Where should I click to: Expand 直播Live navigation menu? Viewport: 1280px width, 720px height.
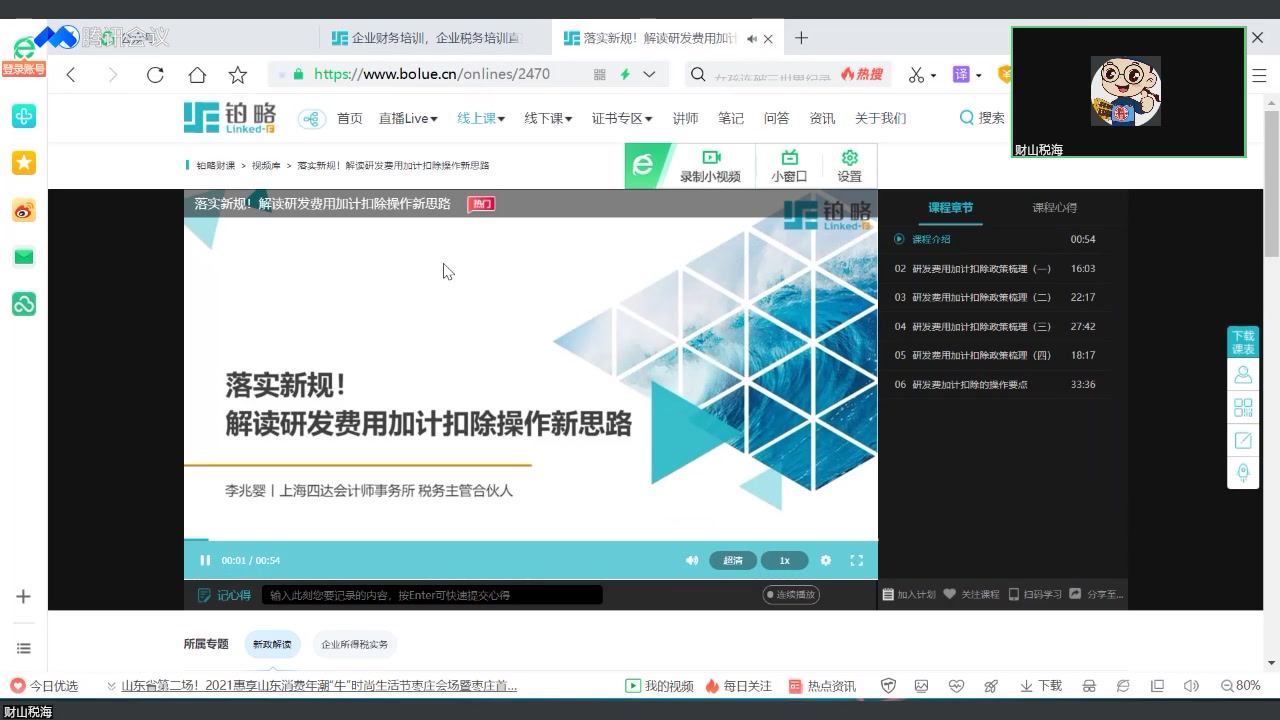(x=408, y=118)
